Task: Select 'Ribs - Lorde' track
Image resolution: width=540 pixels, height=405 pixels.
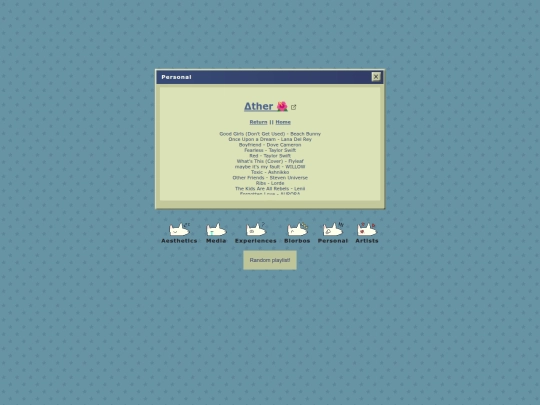Action: point(270,183)
